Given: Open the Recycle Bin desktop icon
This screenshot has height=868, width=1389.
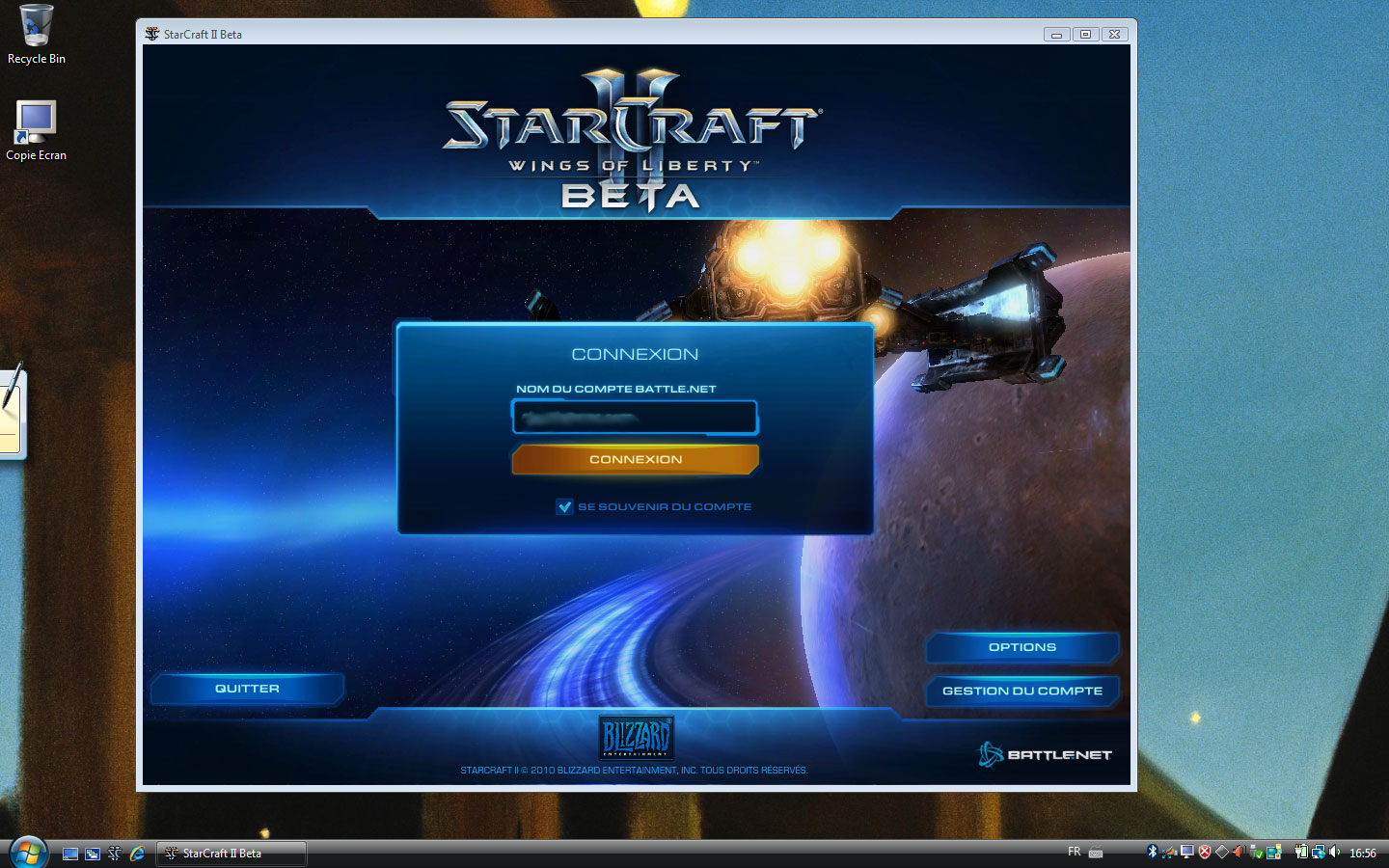Looking at the screenshot, I should click(36, 34).
